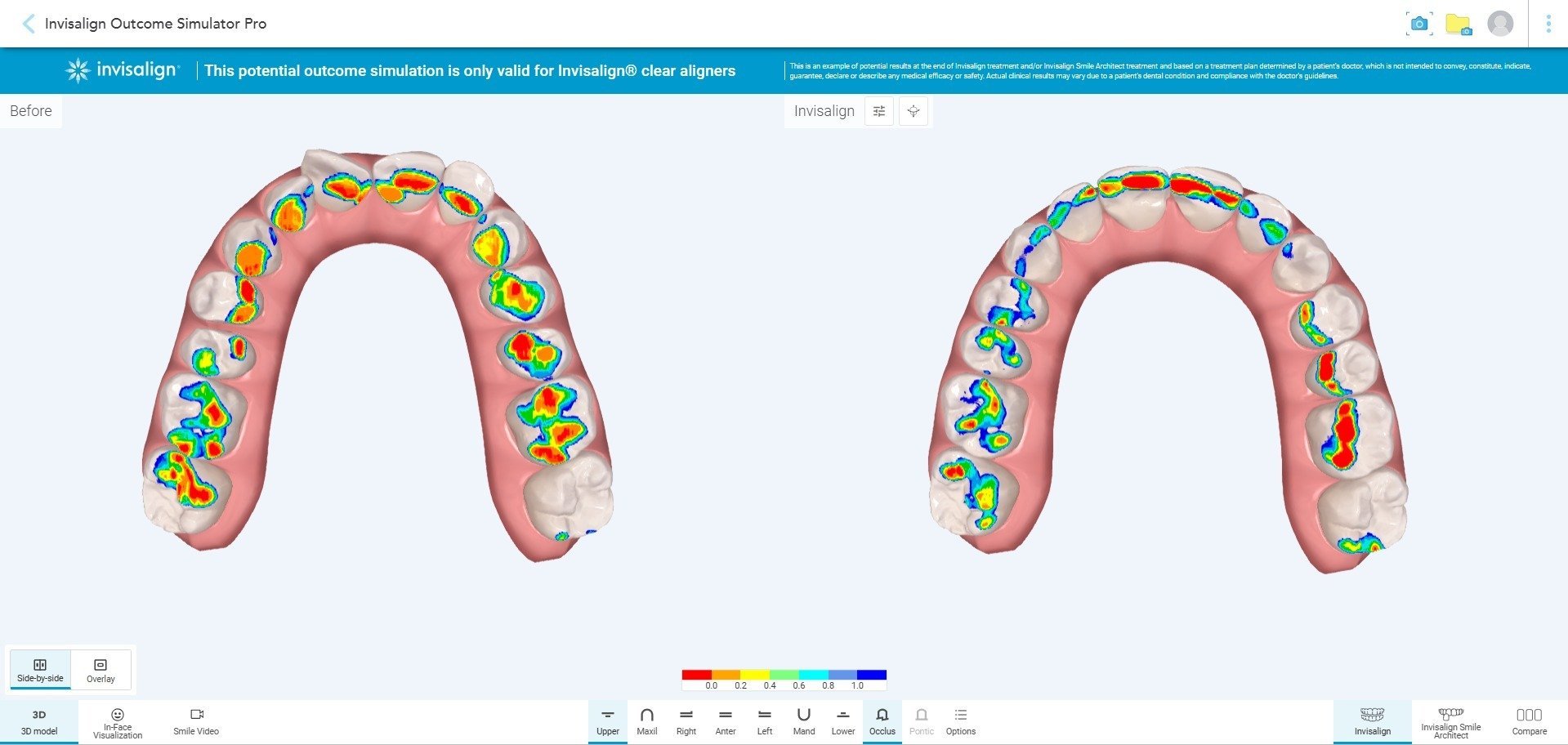Click the red 0.0 legend swatch
1568x745 pixels.
click(x=697, y=675)
